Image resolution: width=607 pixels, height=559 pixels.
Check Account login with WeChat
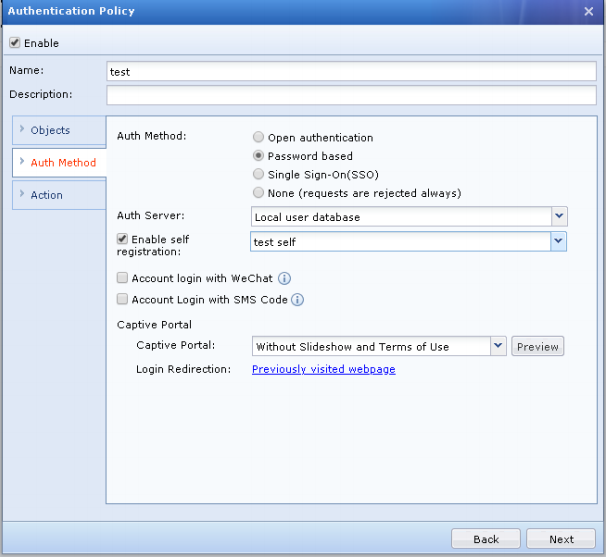tap(122, 278)
